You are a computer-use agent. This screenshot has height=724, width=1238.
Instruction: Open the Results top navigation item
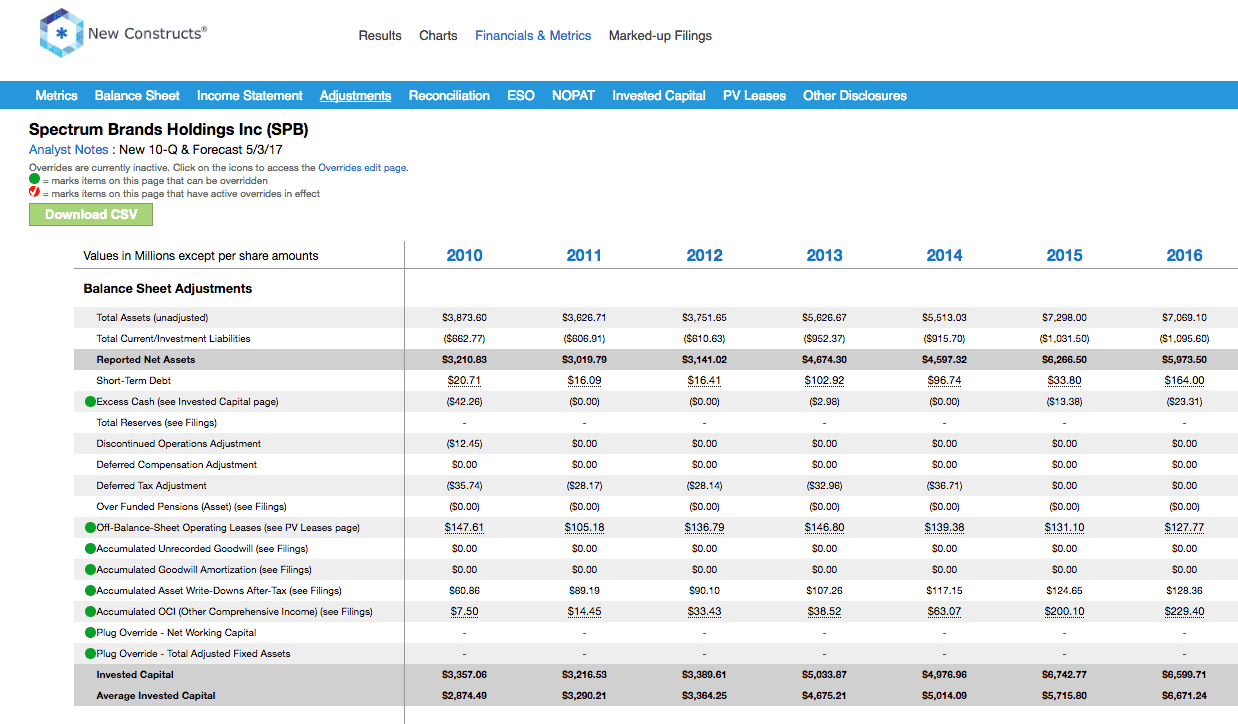380,35
